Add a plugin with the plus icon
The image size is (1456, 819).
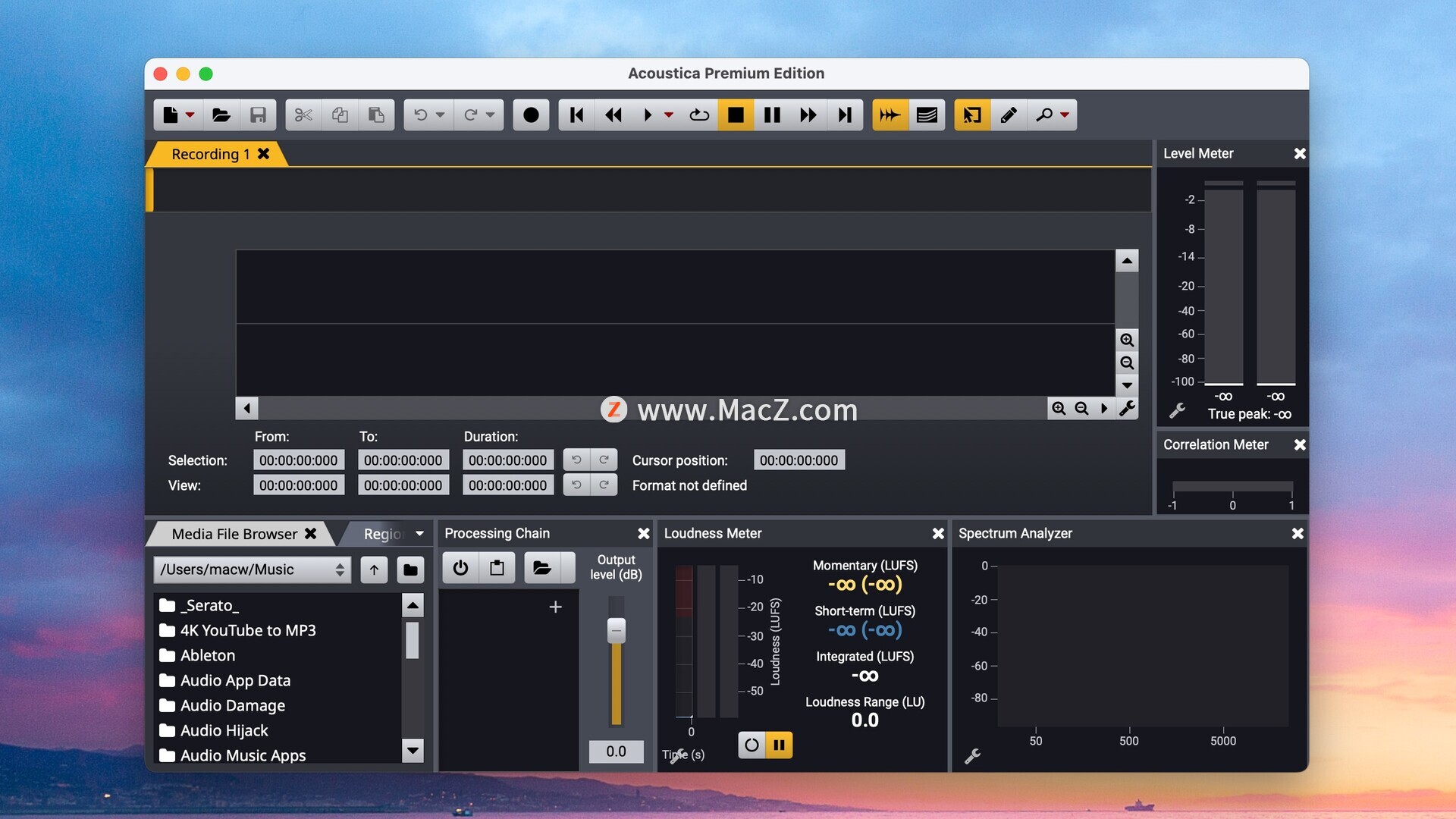click(555, 607)
